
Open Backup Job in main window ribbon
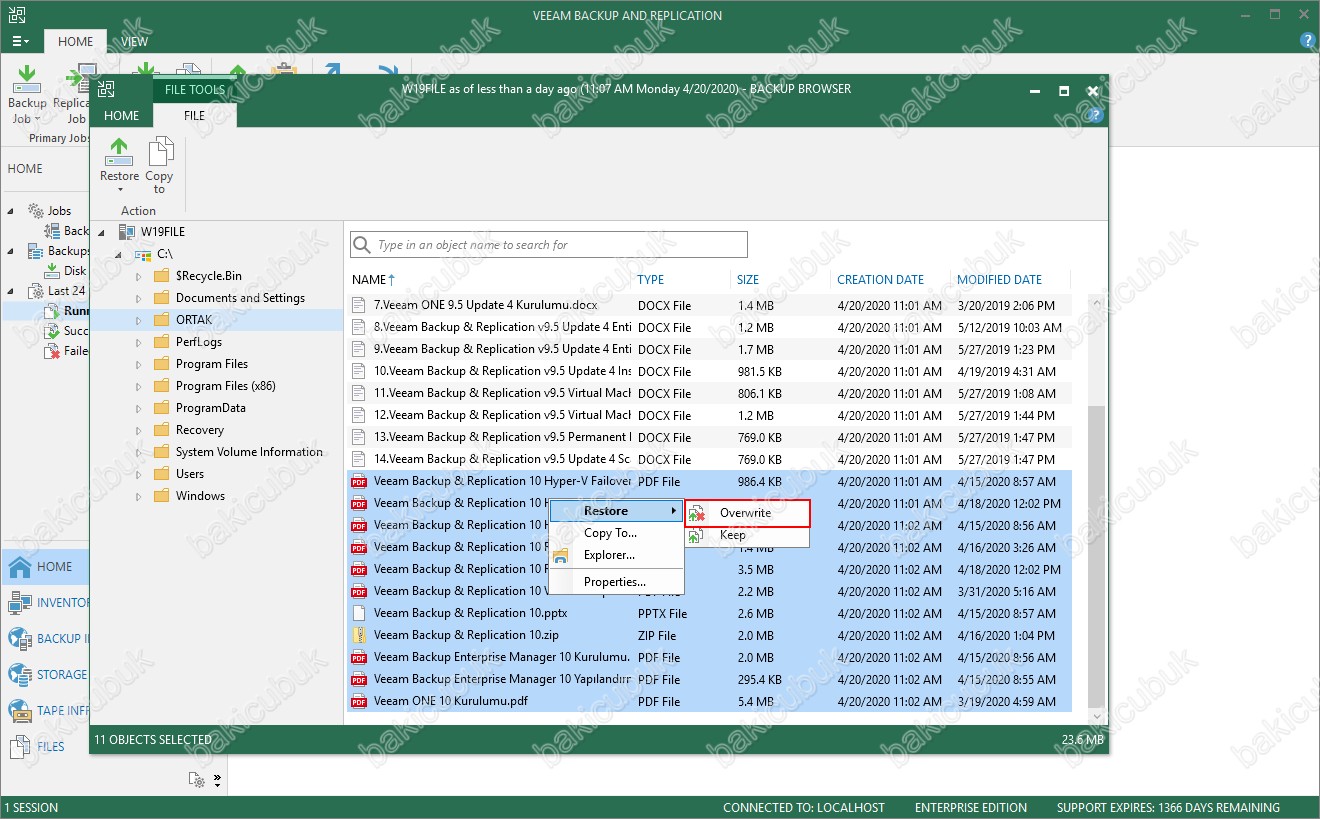[x=27, y=93]
